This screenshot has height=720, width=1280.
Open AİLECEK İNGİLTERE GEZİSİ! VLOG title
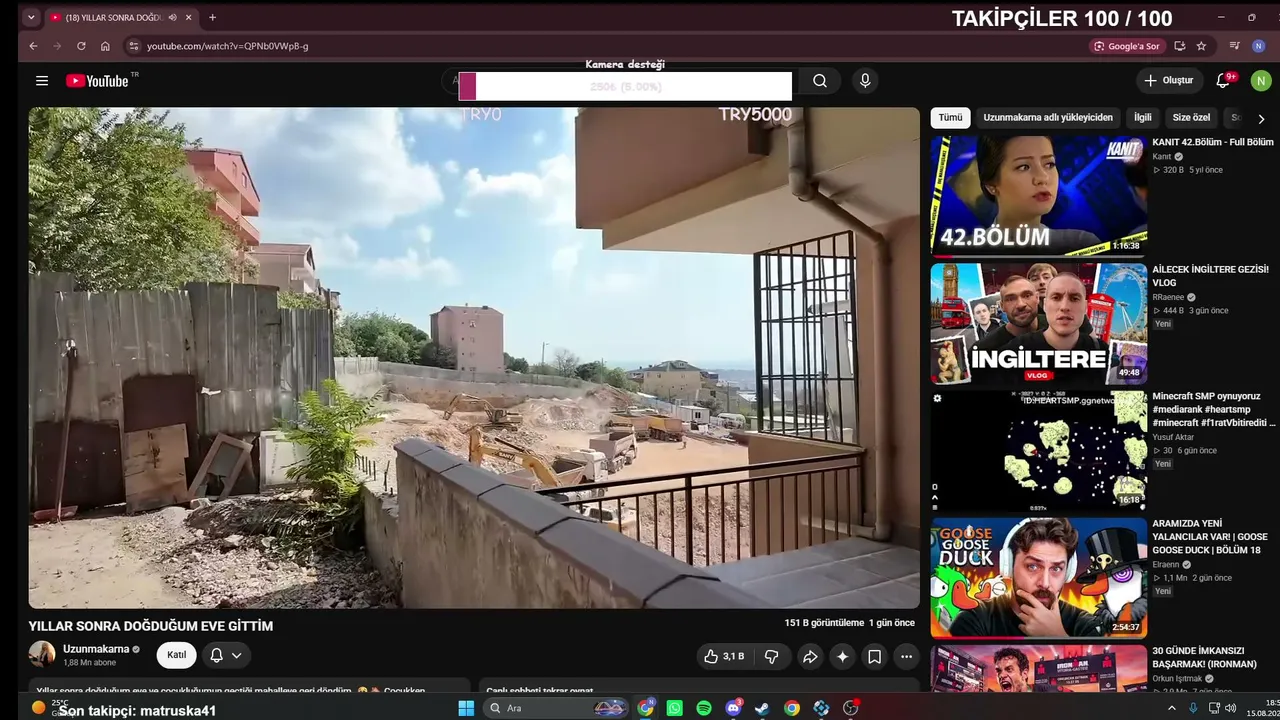[x=1211, y=276]
